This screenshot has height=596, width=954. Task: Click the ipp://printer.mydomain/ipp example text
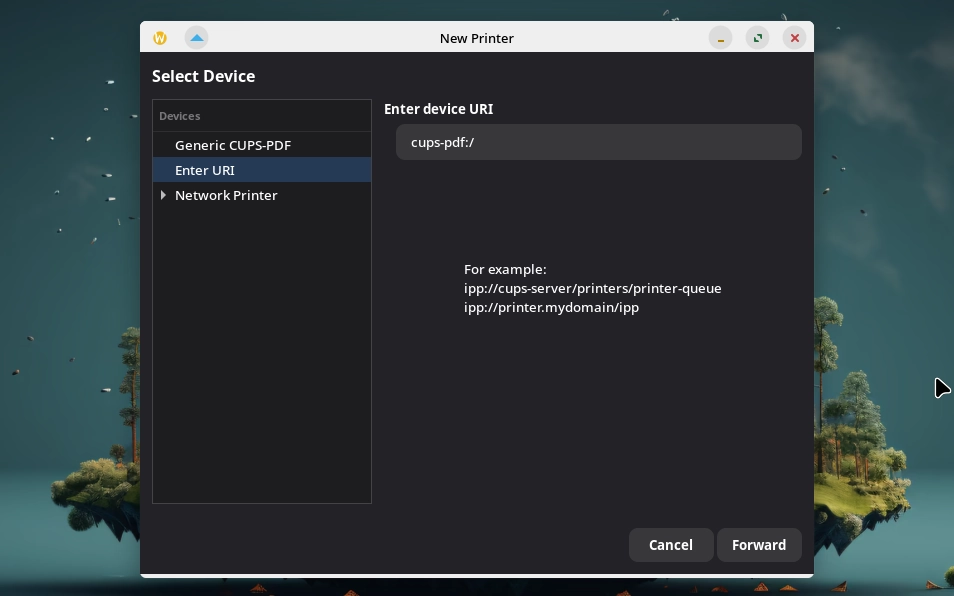point(551,307)
